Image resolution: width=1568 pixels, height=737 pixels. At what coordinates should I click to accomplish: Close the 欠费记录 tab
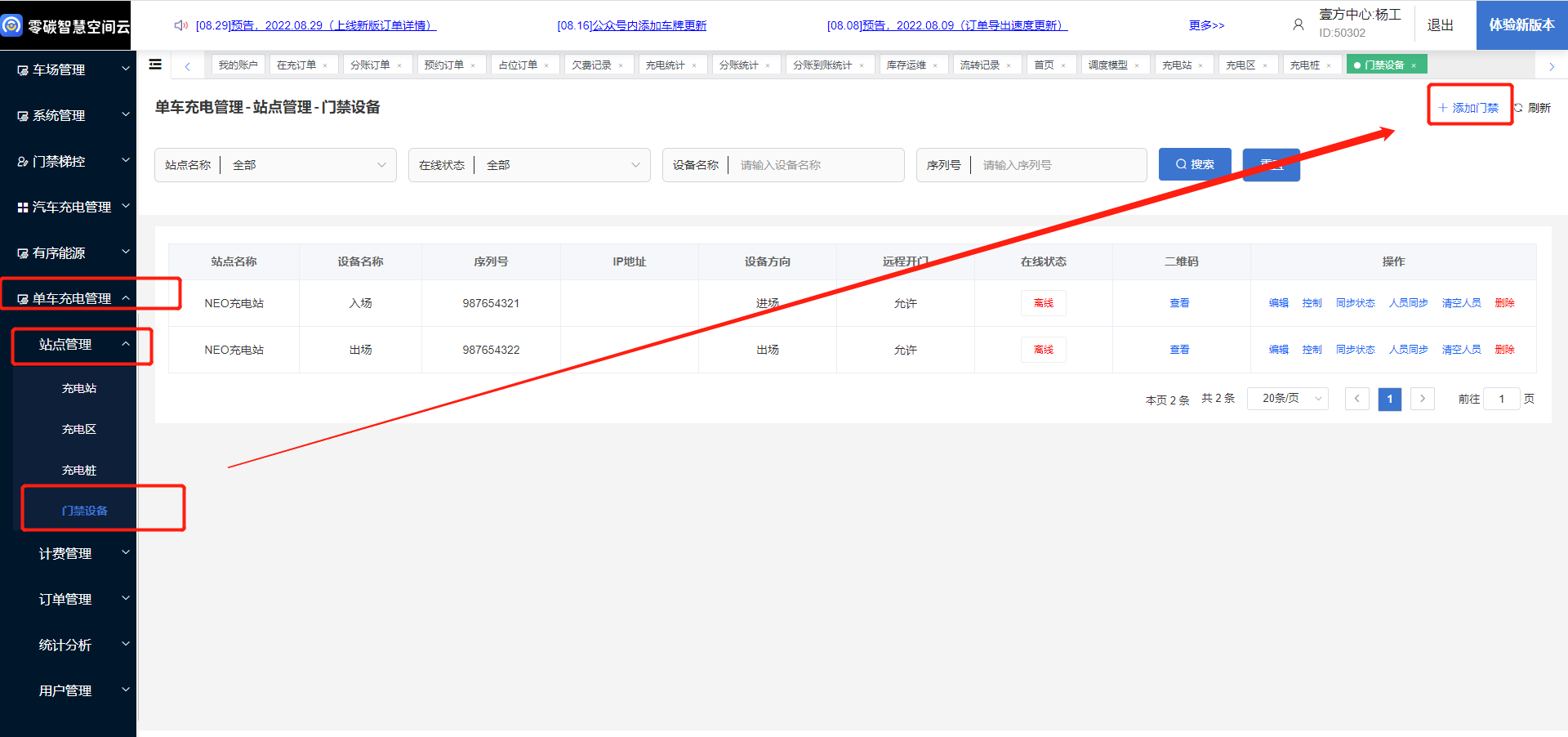[x=621, y=65]
